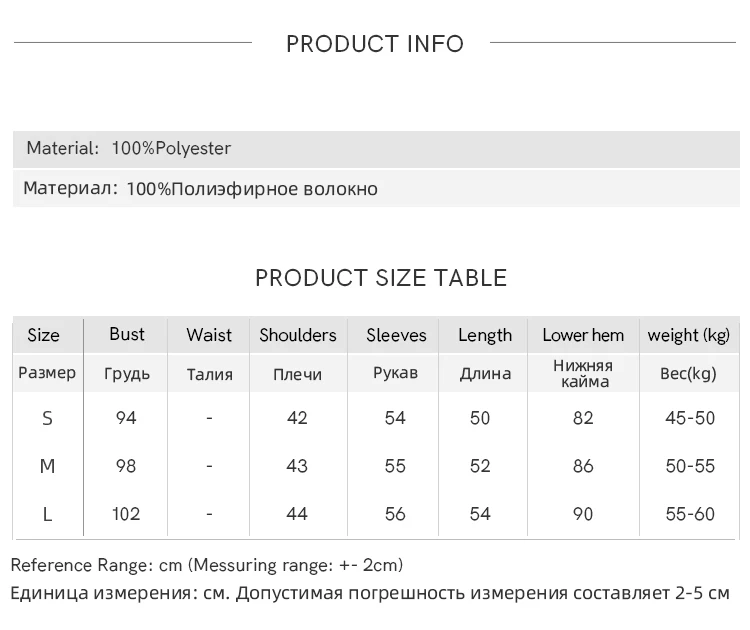Select the Shoulders column header
750x630 pixels.
coord(298,336)
